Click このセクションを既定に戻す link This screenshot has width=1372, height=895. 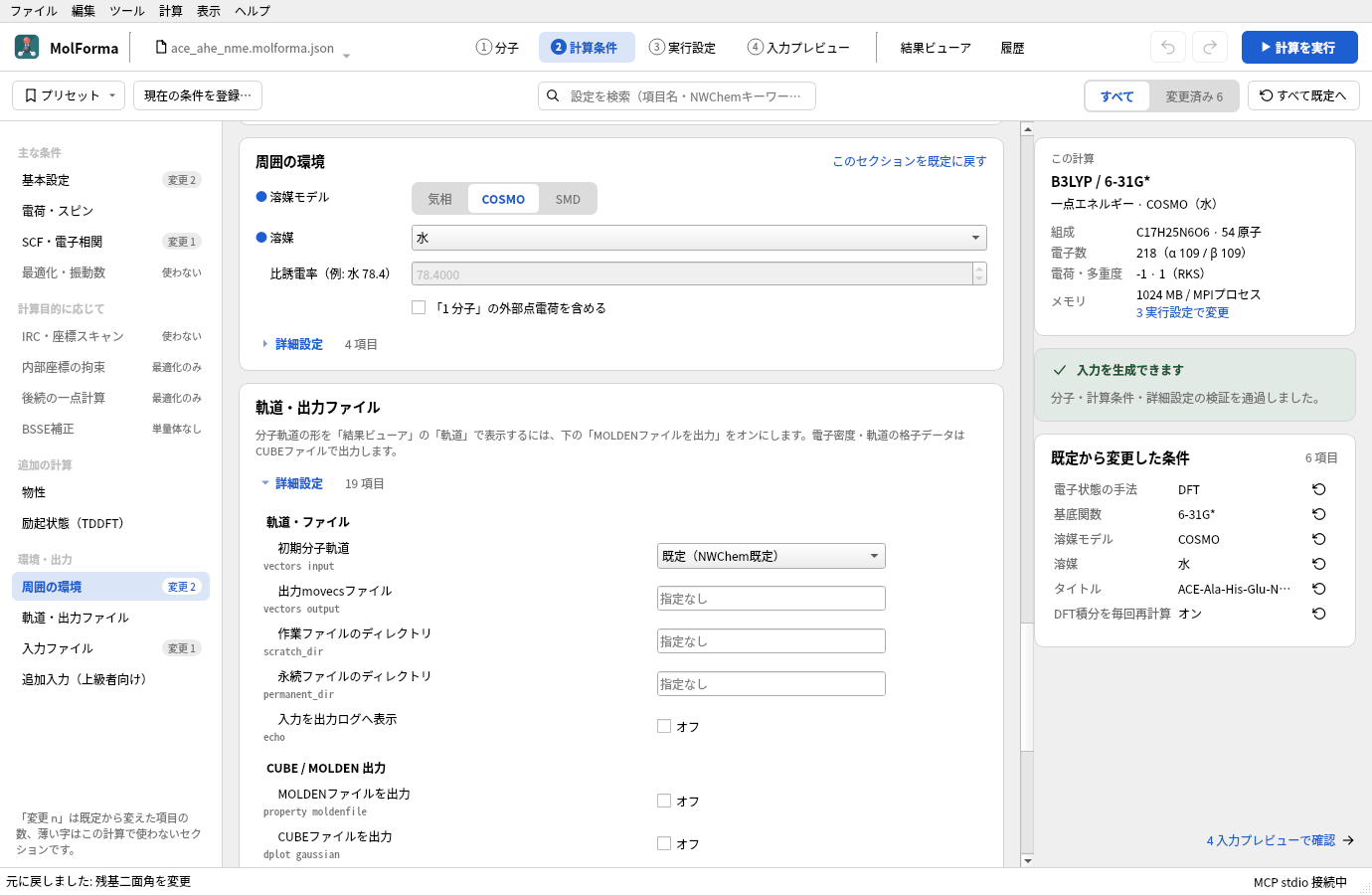click(x=910, y=161)
